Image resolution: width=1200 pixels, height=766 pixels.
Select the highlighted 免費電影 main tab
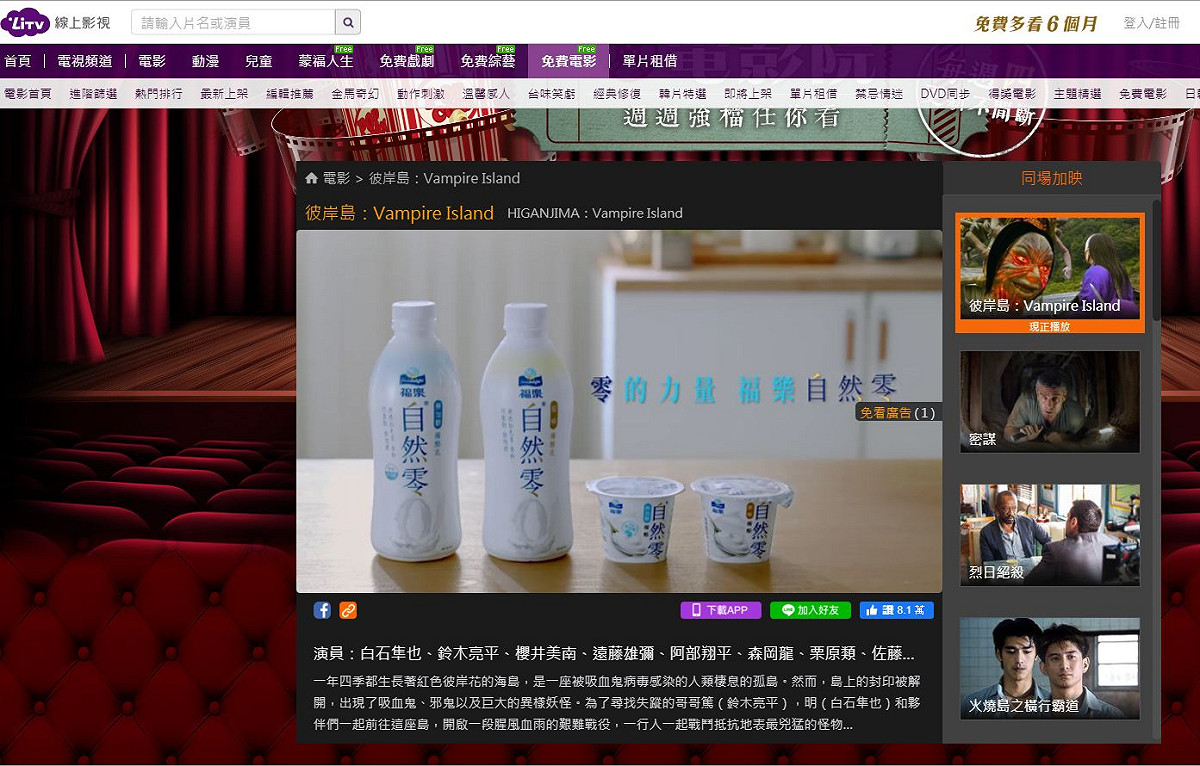point(569,61)
